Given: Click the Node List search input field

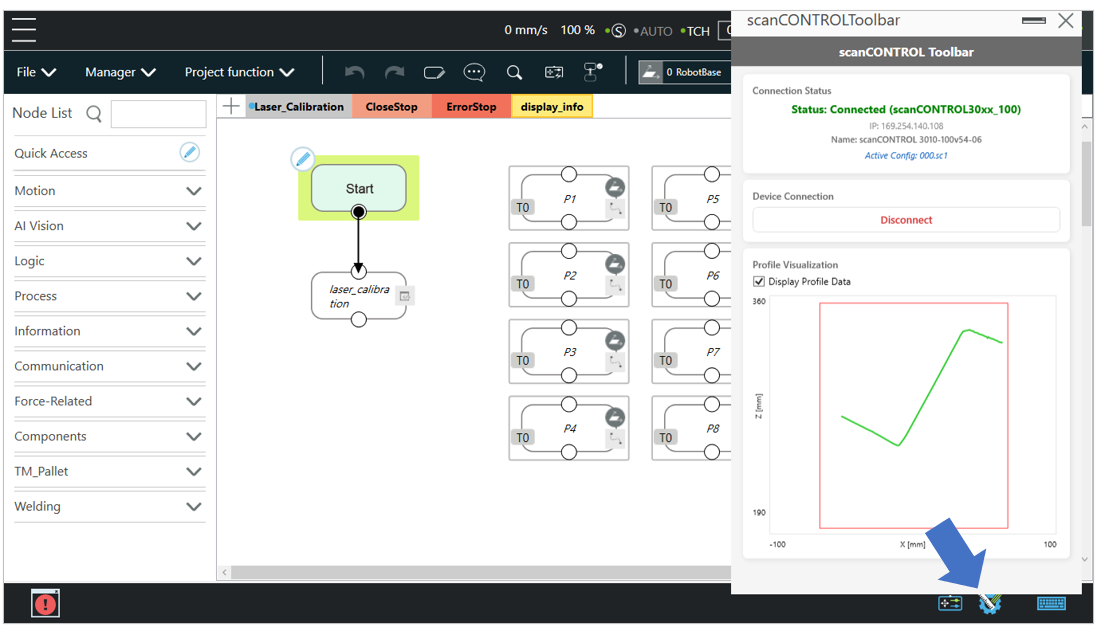Looking at the screenshot, I should [x=158, y=114].
